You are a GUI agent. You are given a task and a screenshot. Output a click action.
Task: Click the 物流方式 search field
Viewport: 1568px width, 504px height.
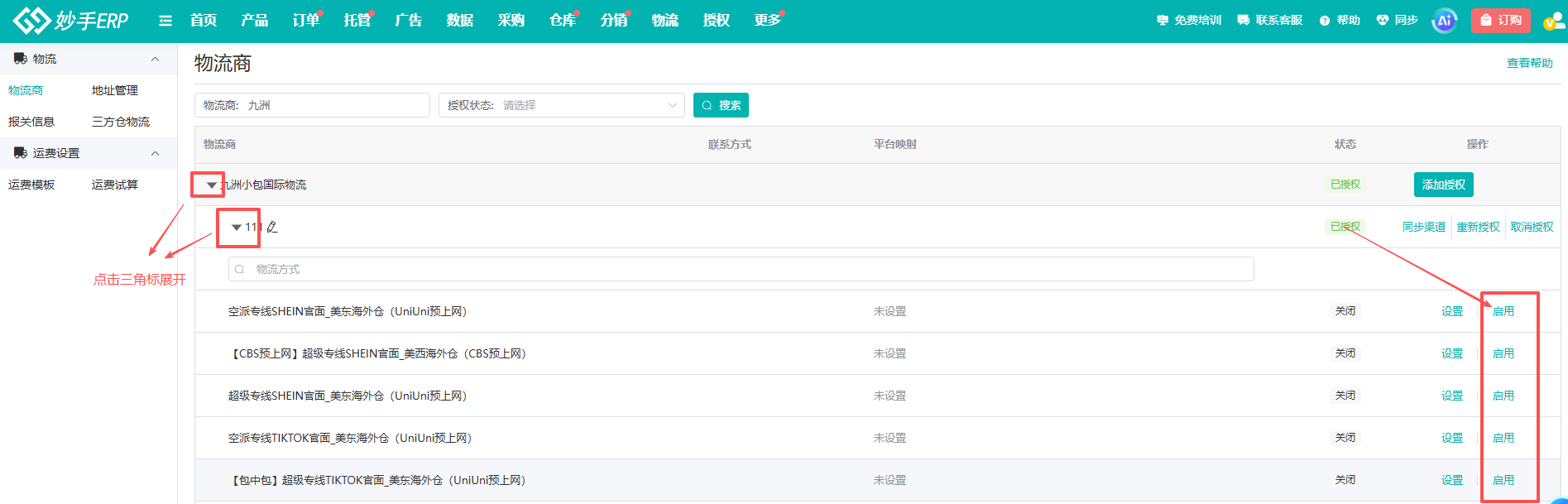(x=741, y=269)
